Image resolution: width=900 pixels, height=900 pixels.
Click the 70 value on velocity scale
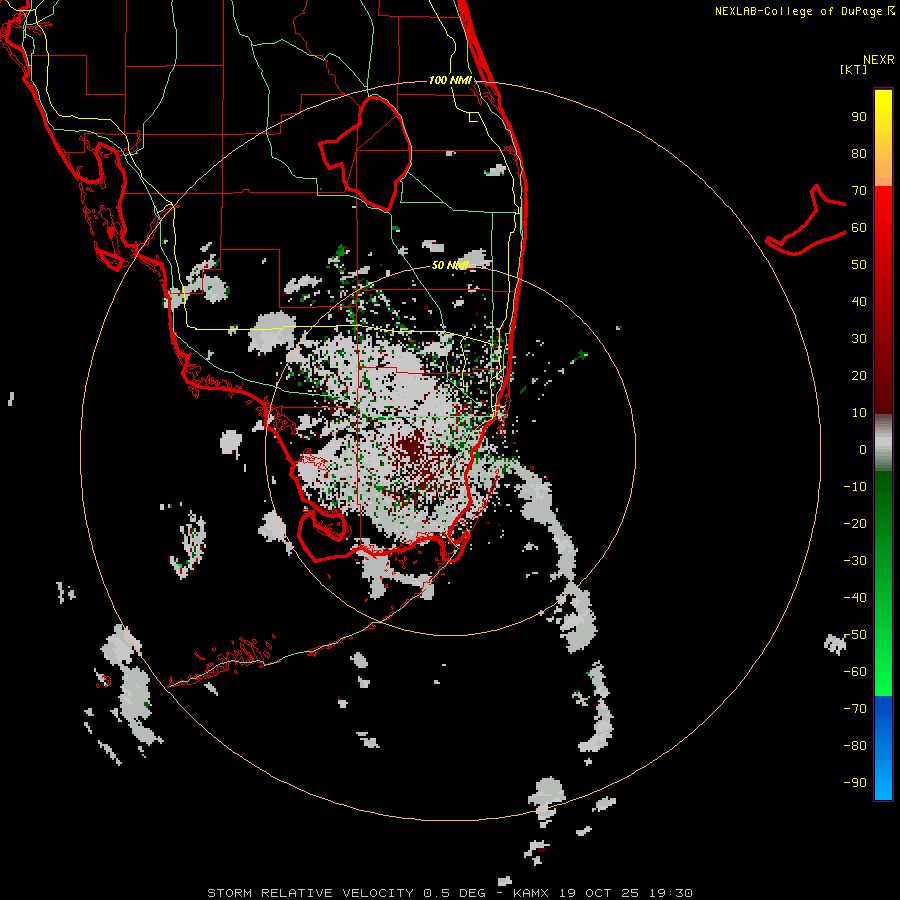point(859,191)
